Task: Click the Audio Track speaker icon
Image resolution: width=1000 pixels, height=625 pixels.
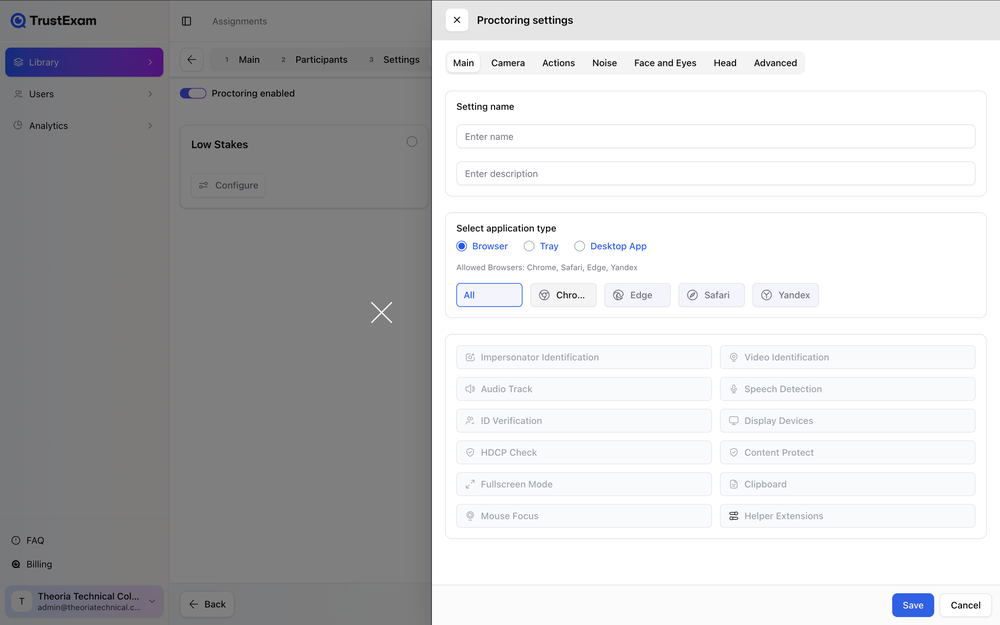Action: [x=470, y=389]
